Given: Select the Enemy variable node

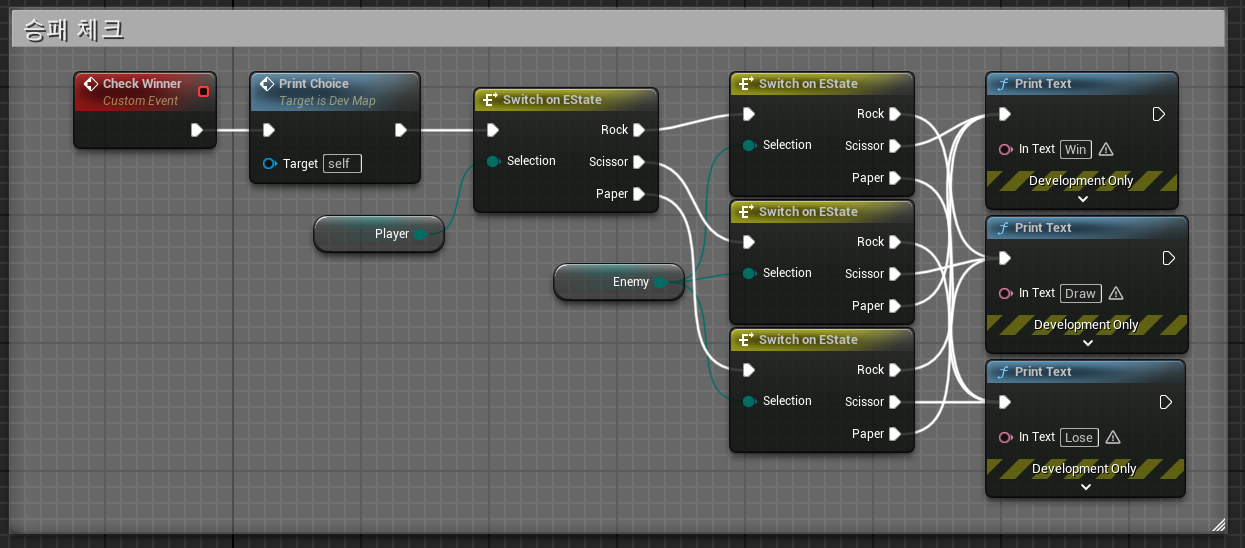Looking at the screenshot, I should coord(619,282).
